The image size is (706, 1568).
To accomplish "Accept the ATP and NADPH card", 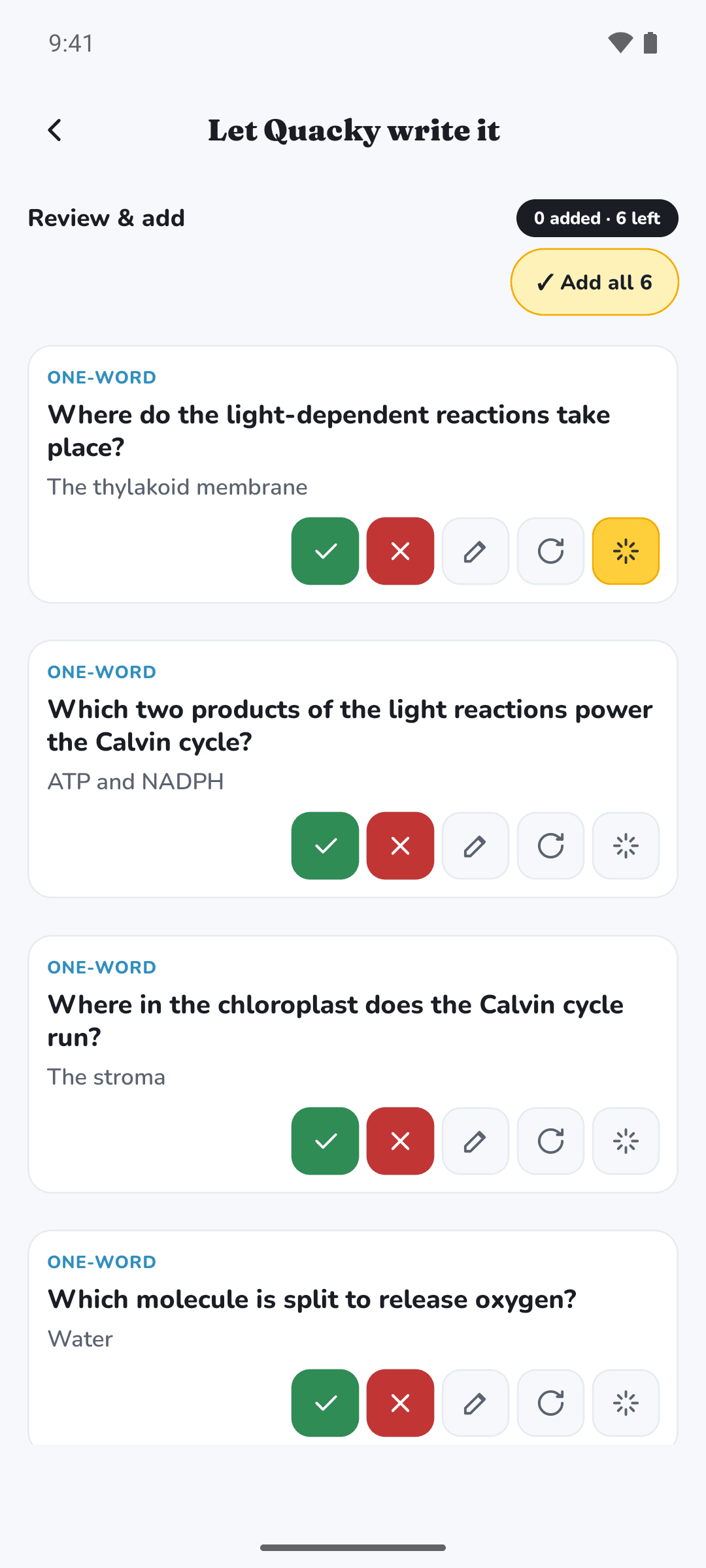I will click(x=326, y=846).
